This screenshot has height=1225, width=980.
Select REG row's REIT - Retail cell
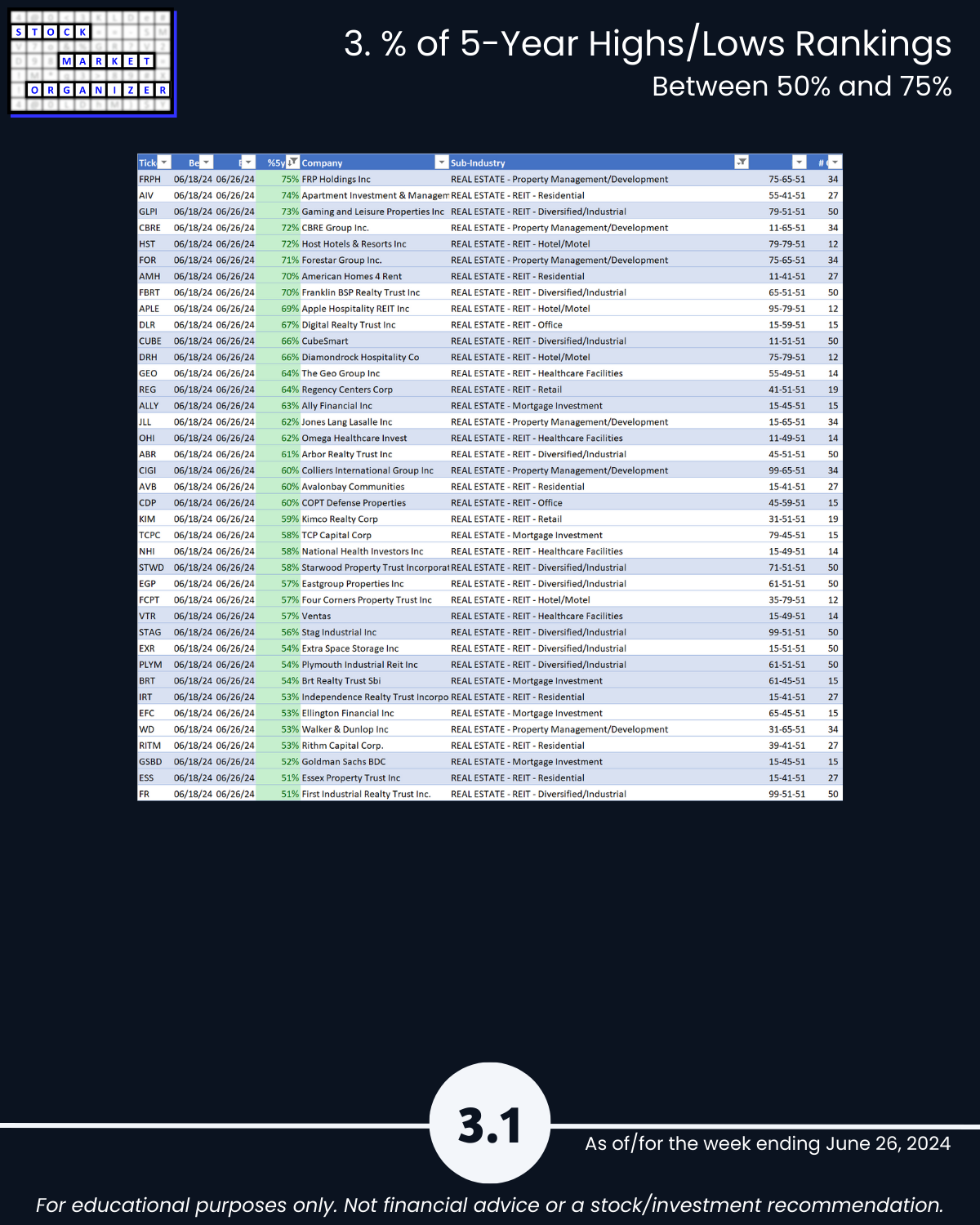point(599,390)
